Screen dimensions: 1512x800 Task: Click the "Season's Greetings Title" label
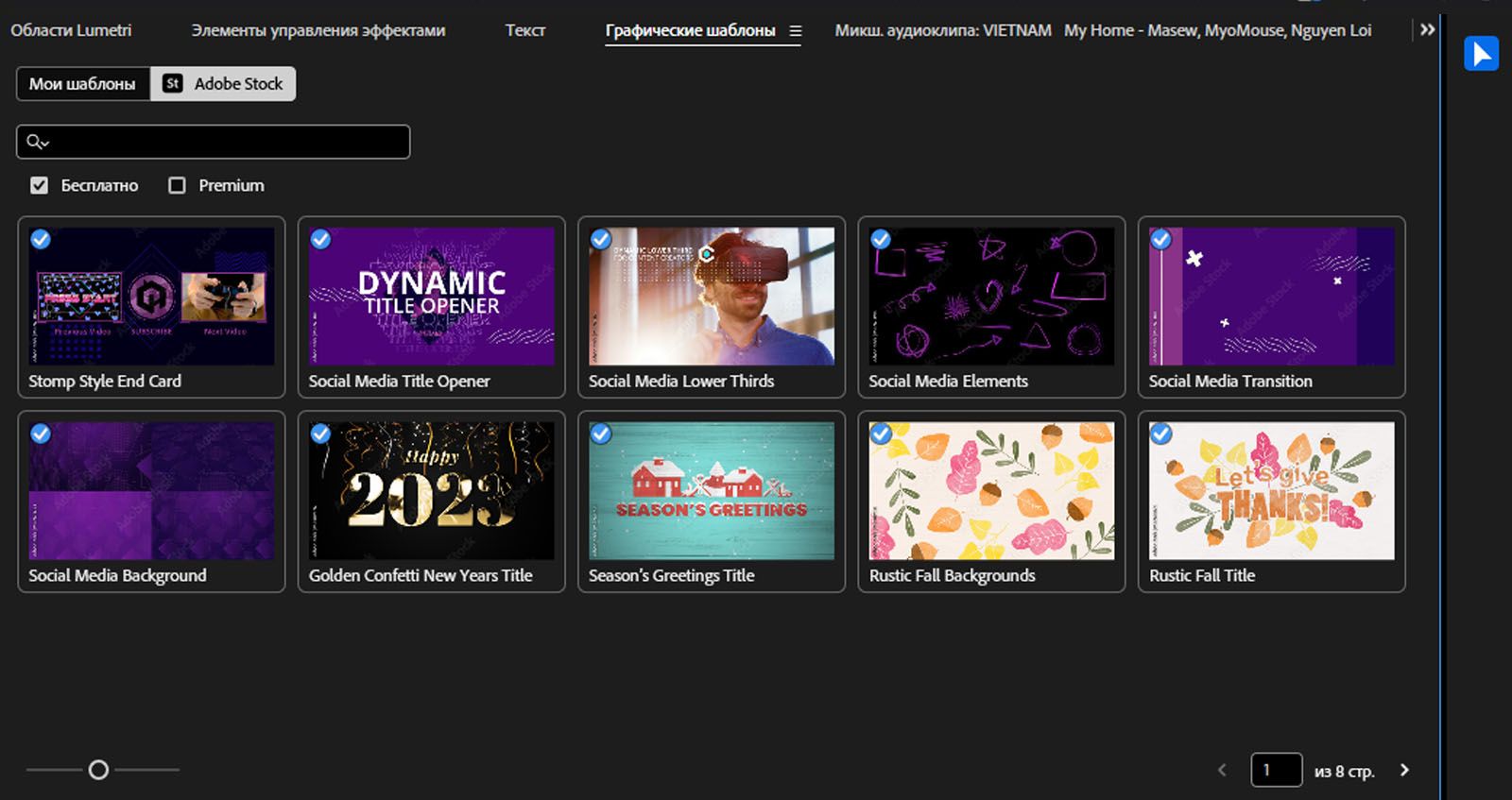[x=671, y=575]
